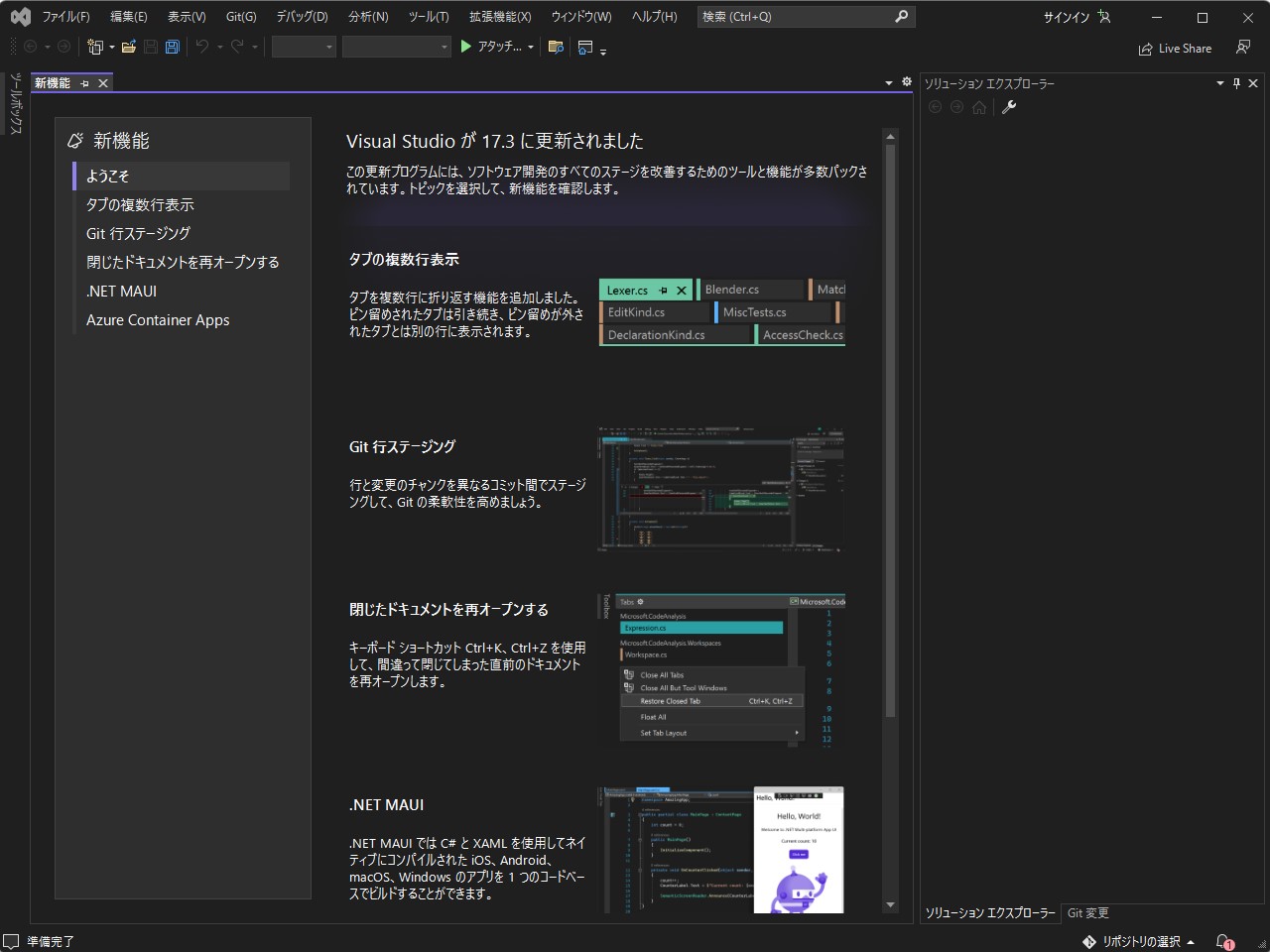This screenshot has width=1270, height=952.
Task: Click the search magnifier icon
Action: pos(901,17)
